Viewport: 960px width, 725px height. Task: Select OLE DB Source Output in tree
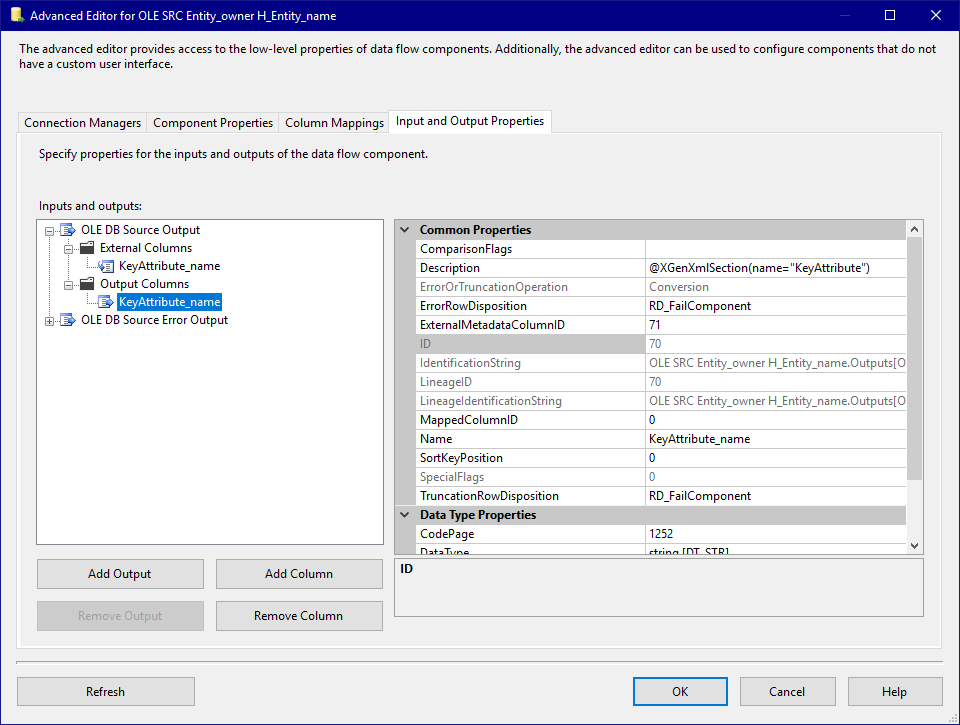(140, 230)
